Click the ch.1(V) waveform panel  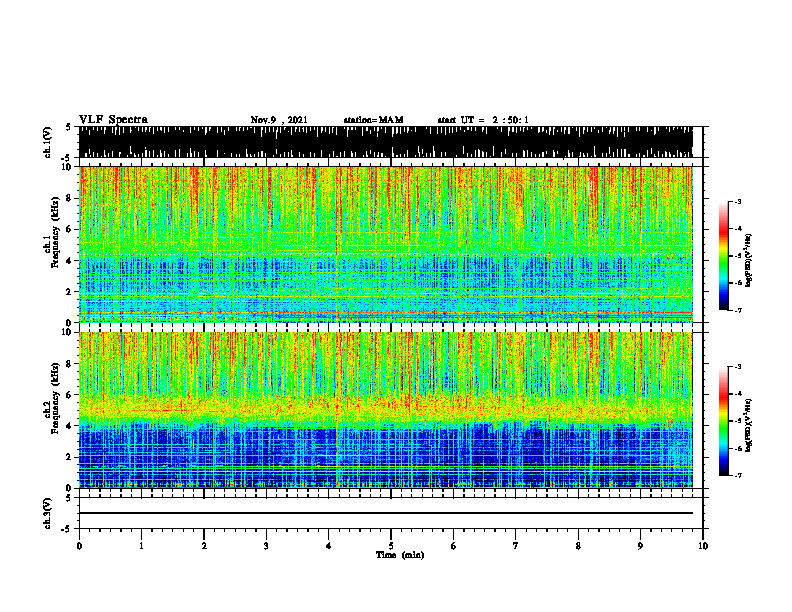coord(386,142)
